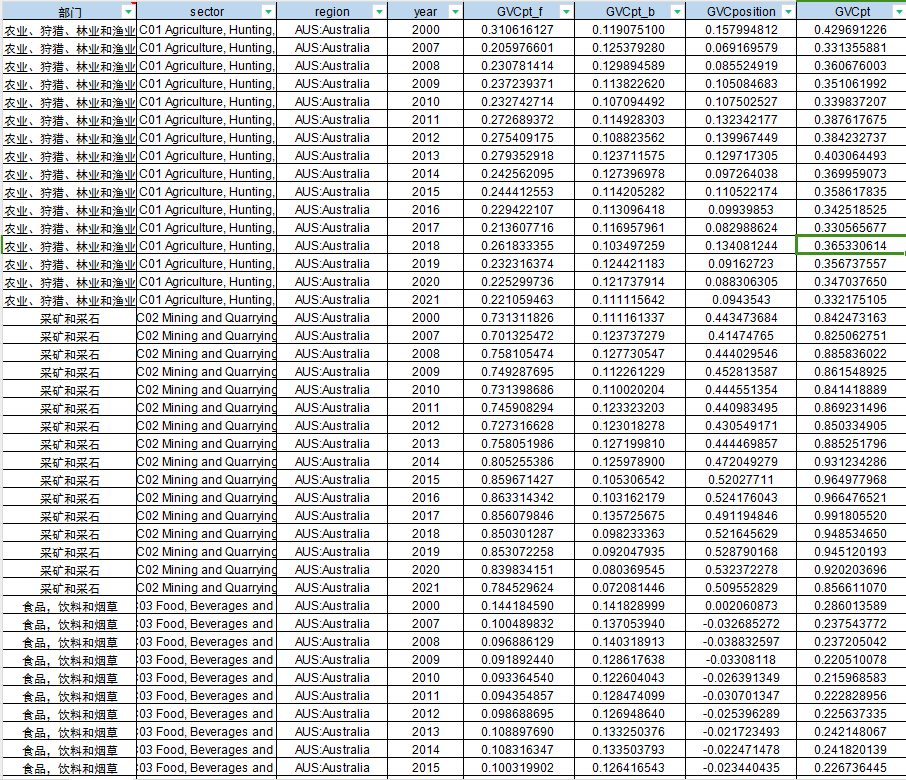Select the GVCpt value 0.286013589
The width and height of the screenshot is (906, 780).
[850, 606]
